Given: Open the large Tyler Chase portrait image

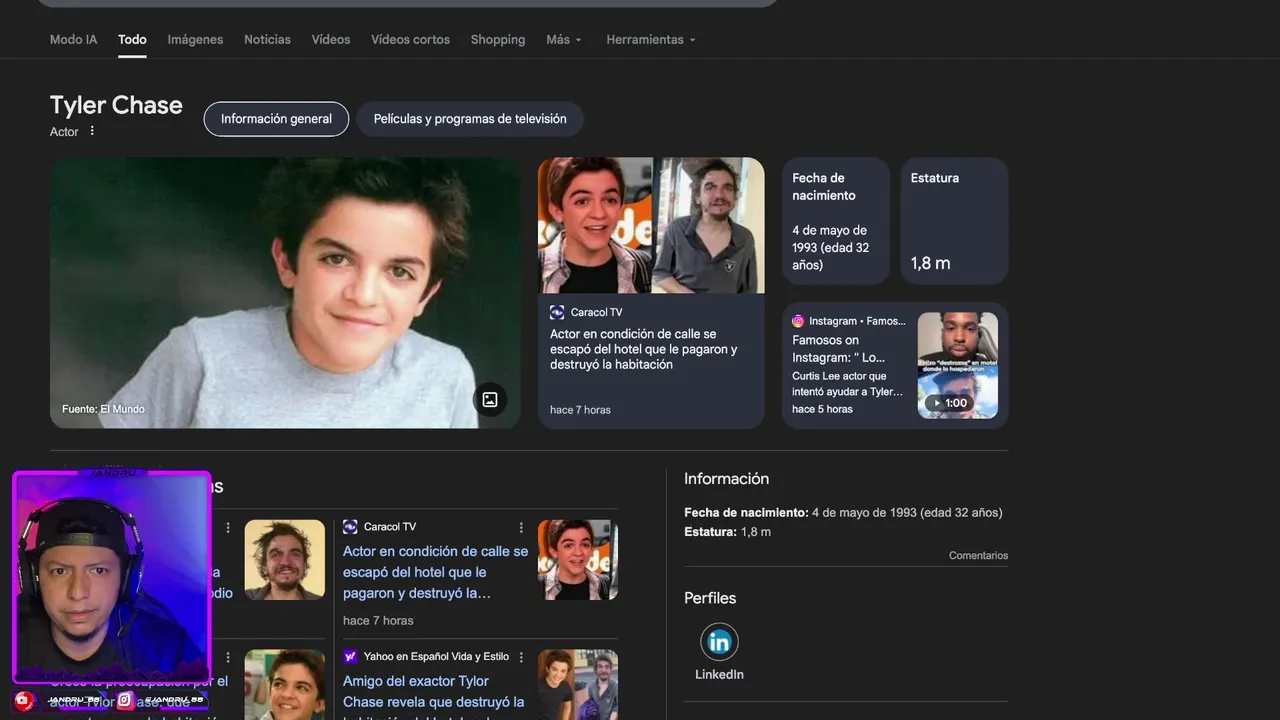Looking at the screenshot, I should [x=285, y=293].
